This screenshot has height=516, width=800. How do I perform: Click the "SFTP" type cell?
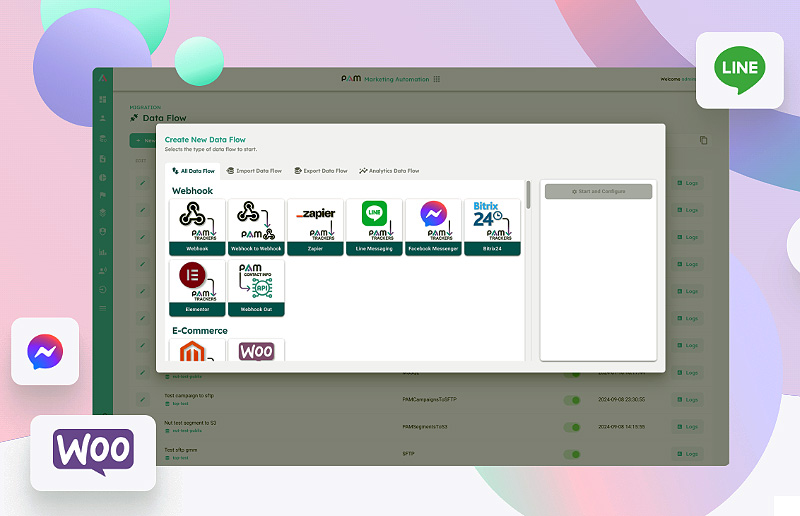coord(408,453)
